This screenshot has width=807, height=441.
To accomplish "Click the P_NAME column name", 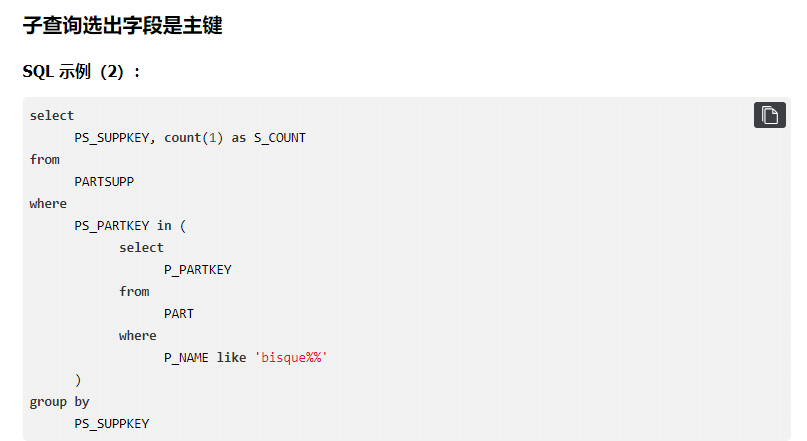I will coord(186,358).
